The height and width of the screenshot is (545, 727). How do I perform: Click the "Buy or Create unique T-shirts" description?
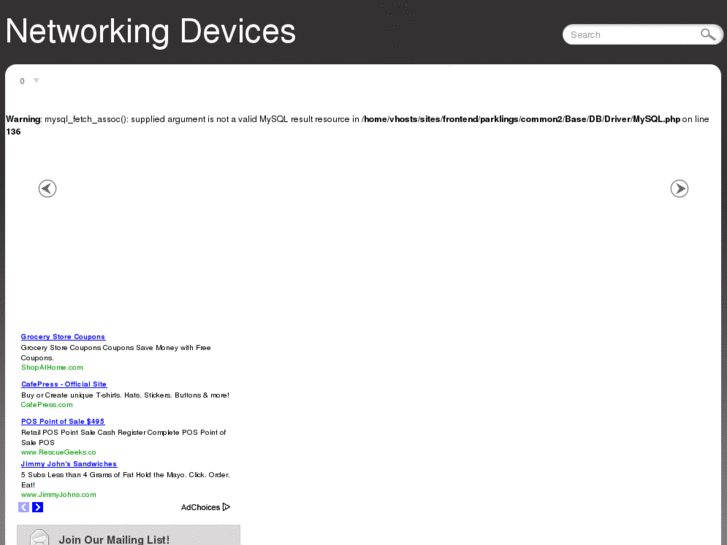[125, 395]
